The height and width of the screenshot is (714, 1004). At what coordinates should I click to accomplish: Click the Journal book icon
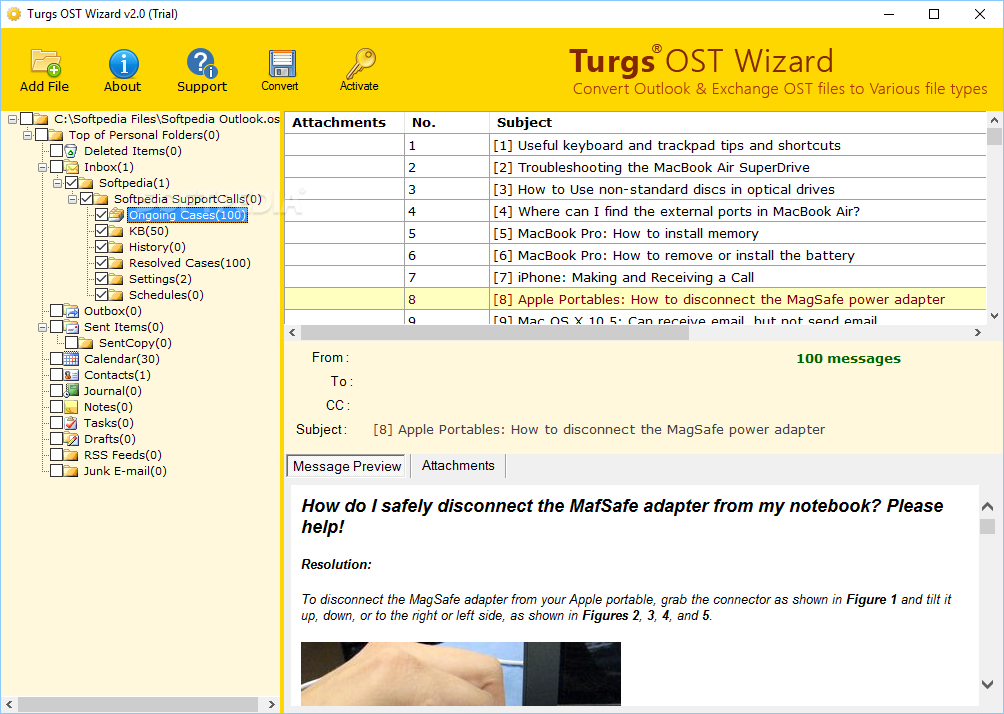(72, 391)
